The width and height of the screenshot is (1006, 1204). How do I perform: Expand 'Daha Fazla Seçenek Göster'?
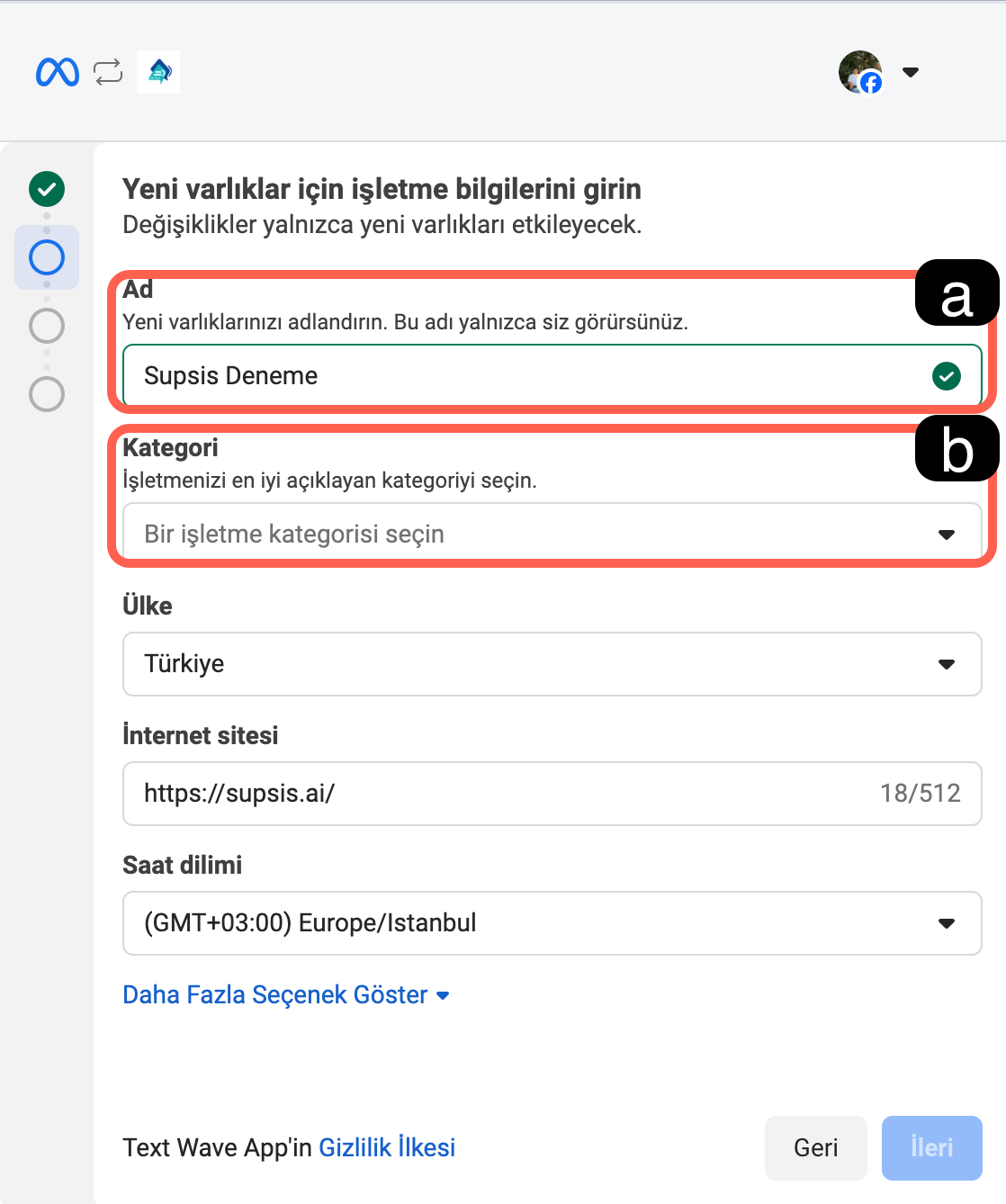pyautogui.click(x=285, y=995)
